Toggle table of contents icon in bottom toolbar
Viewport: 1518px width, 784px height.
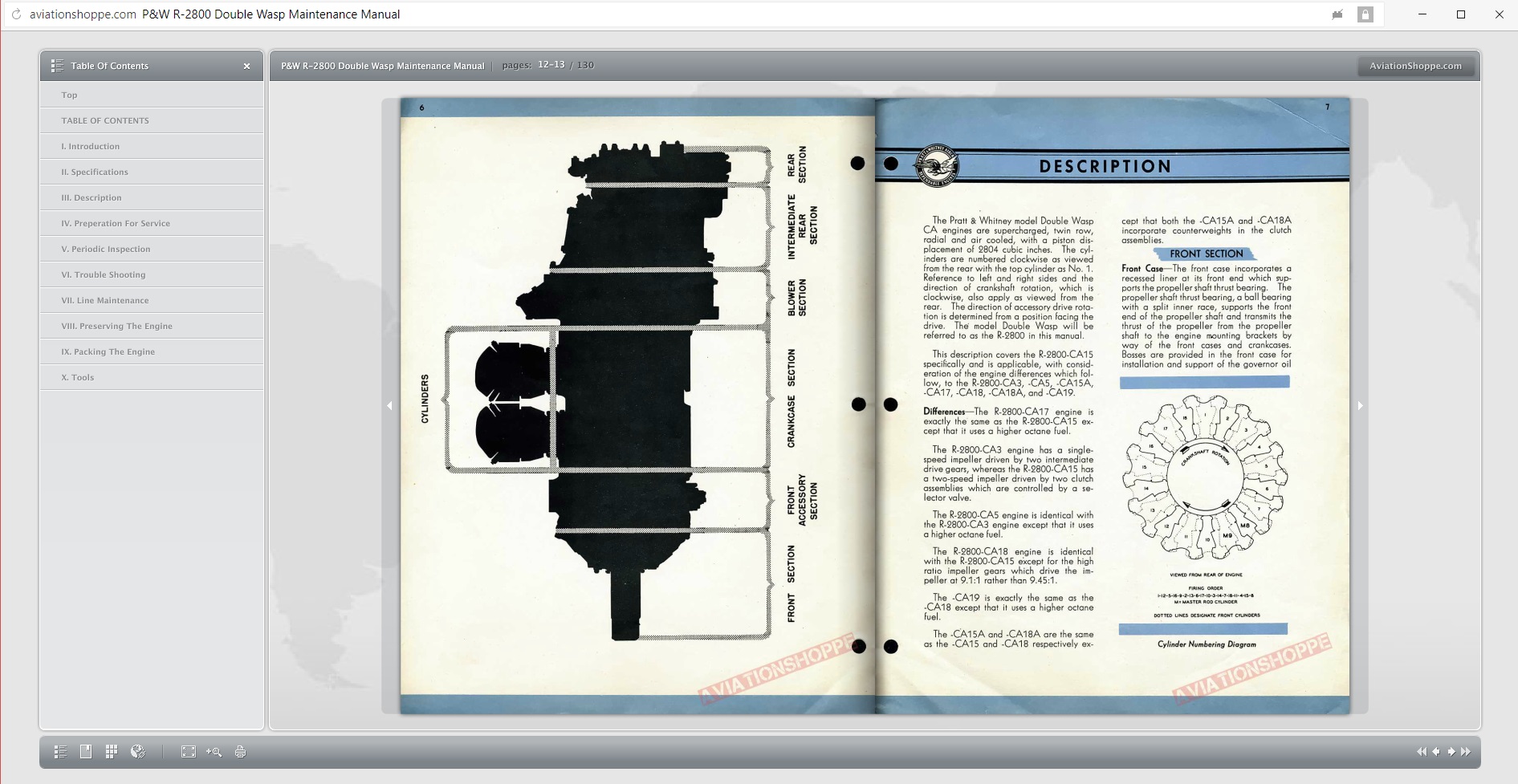click(x=60, y=752)
